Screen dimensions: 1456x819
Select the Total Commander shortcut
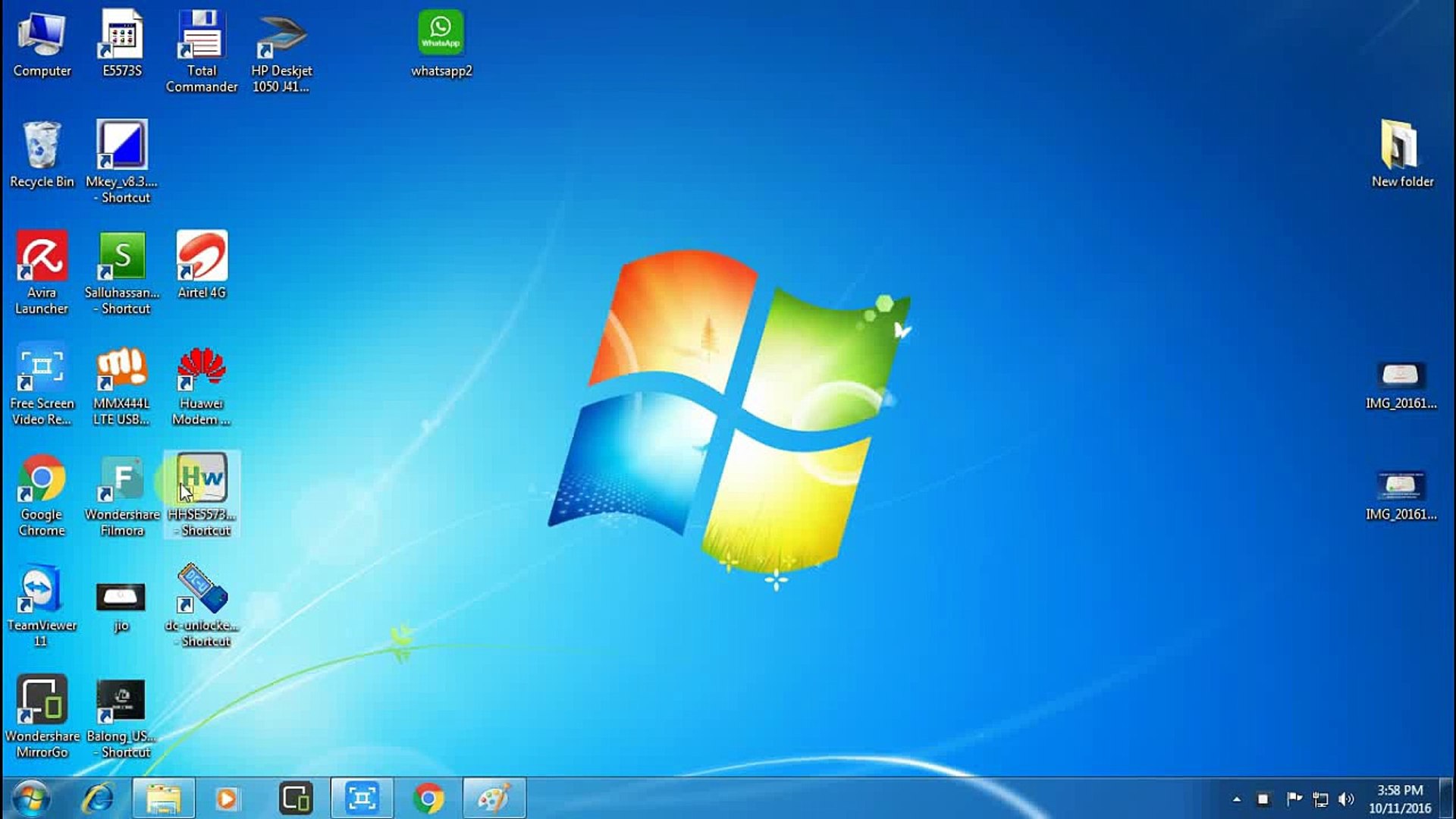pyautogui.click(x=202, y=36)
